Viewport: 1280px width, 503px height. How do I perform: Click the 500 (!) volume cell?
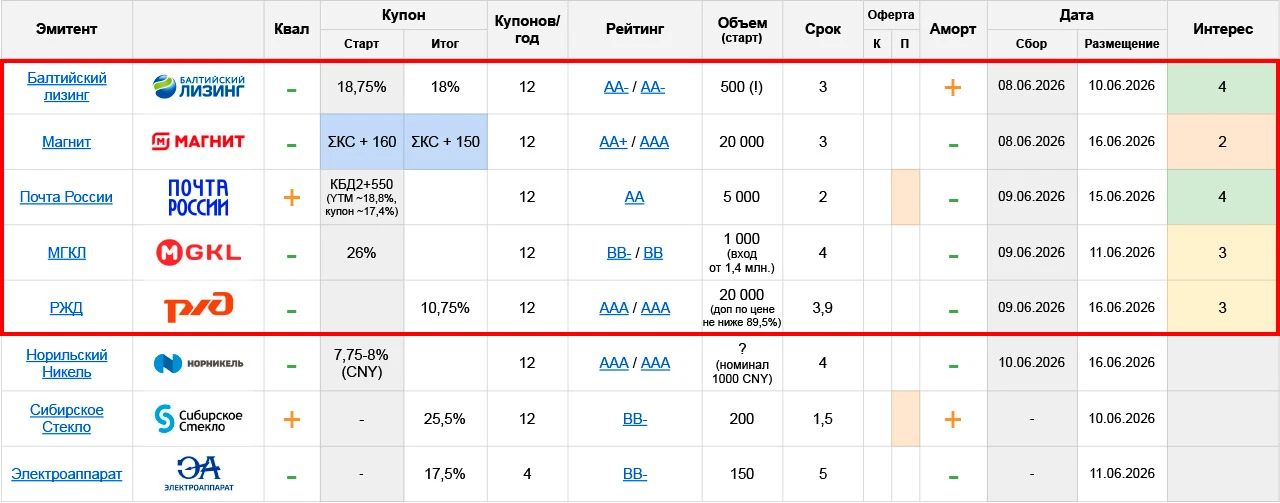coord(741,87)
